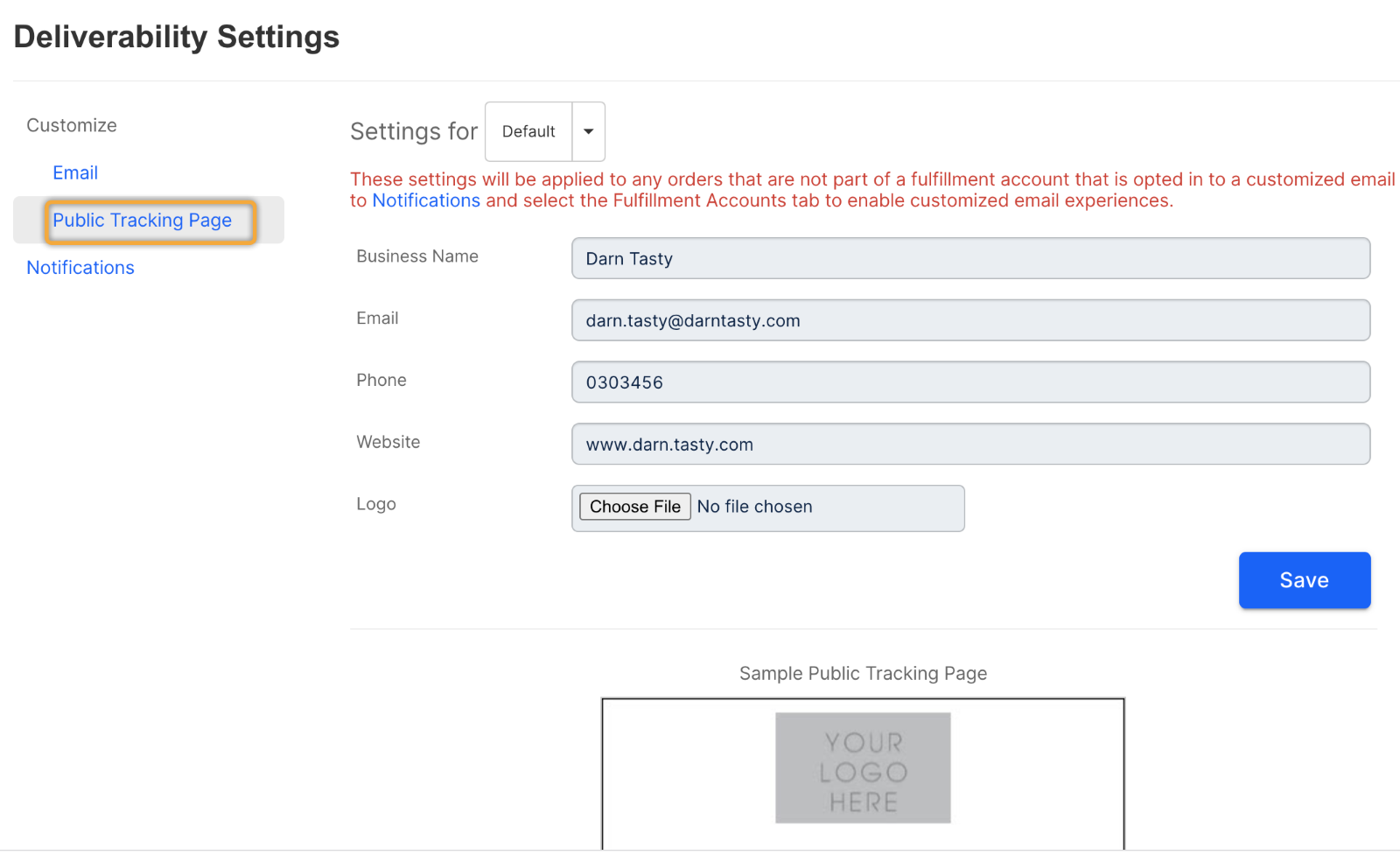Click the Business Name field label

(x=417, y=256)
